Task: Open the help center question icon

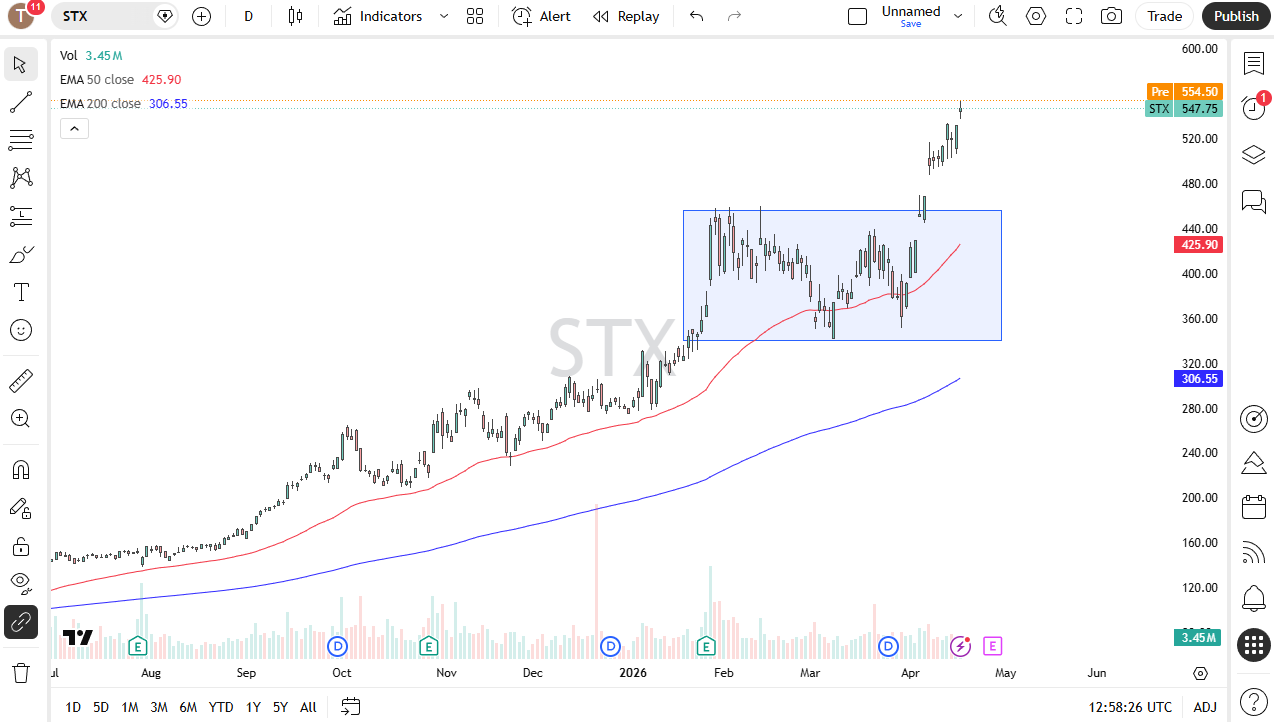Action: (x=1254, y=702)
